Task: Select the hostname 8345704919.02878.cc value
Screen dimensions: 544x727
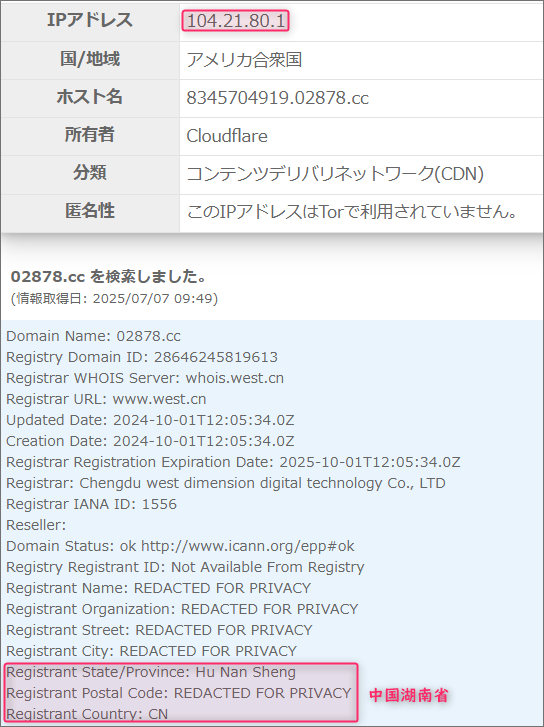Action: (277, 98)
